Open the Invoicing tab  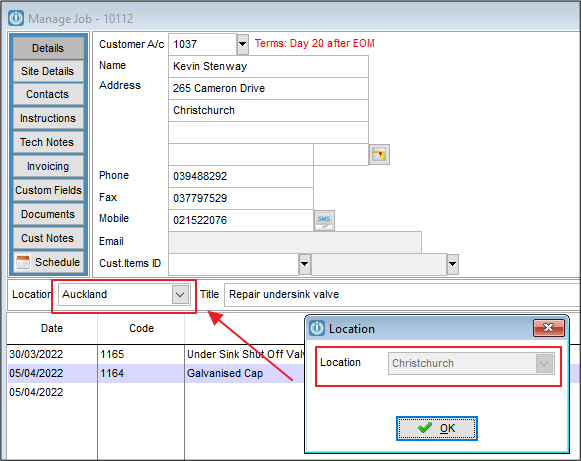48,166
